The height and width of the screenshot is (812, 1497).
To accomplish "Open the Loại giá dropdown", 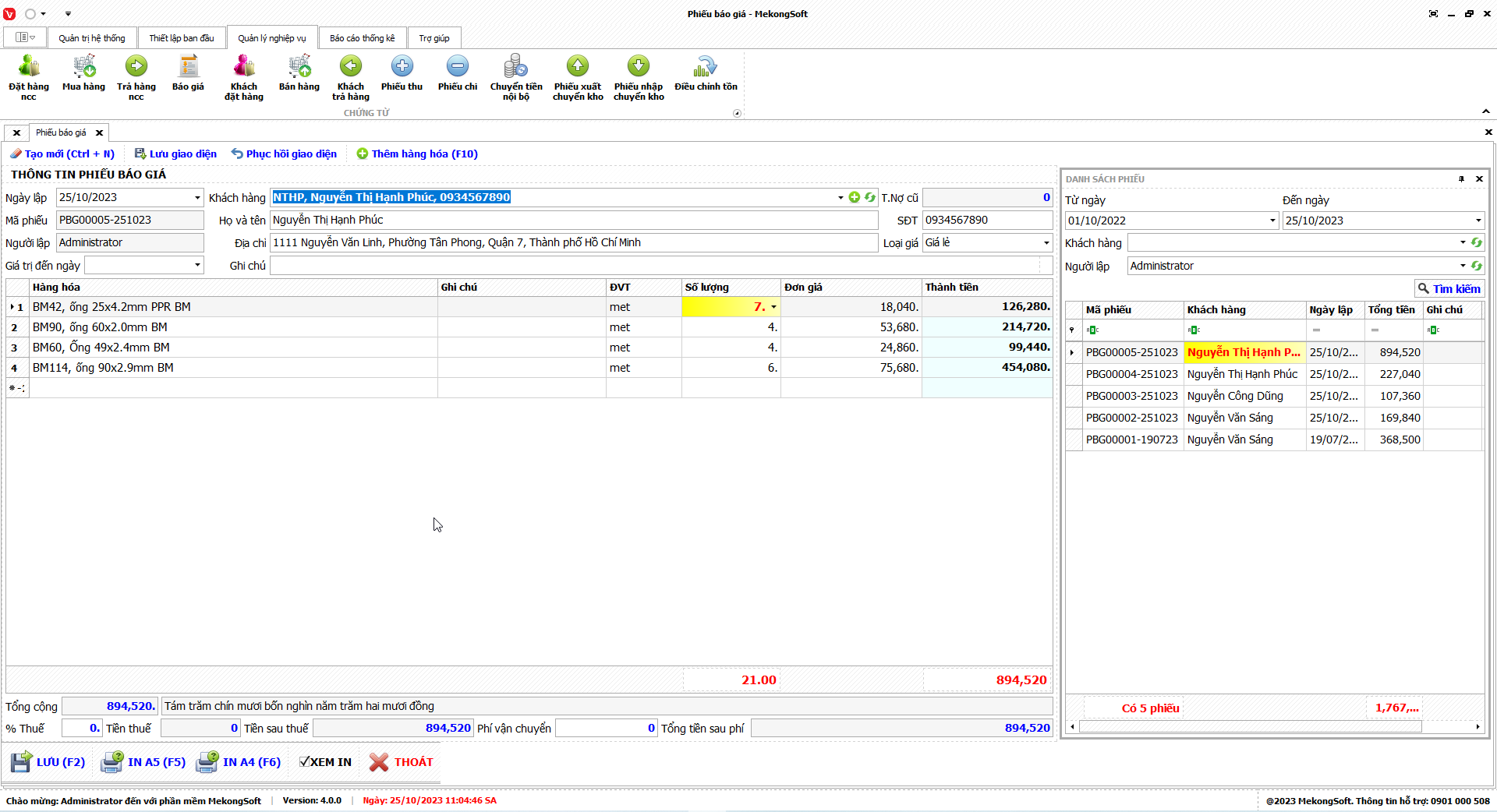I will click(1046, 243).
